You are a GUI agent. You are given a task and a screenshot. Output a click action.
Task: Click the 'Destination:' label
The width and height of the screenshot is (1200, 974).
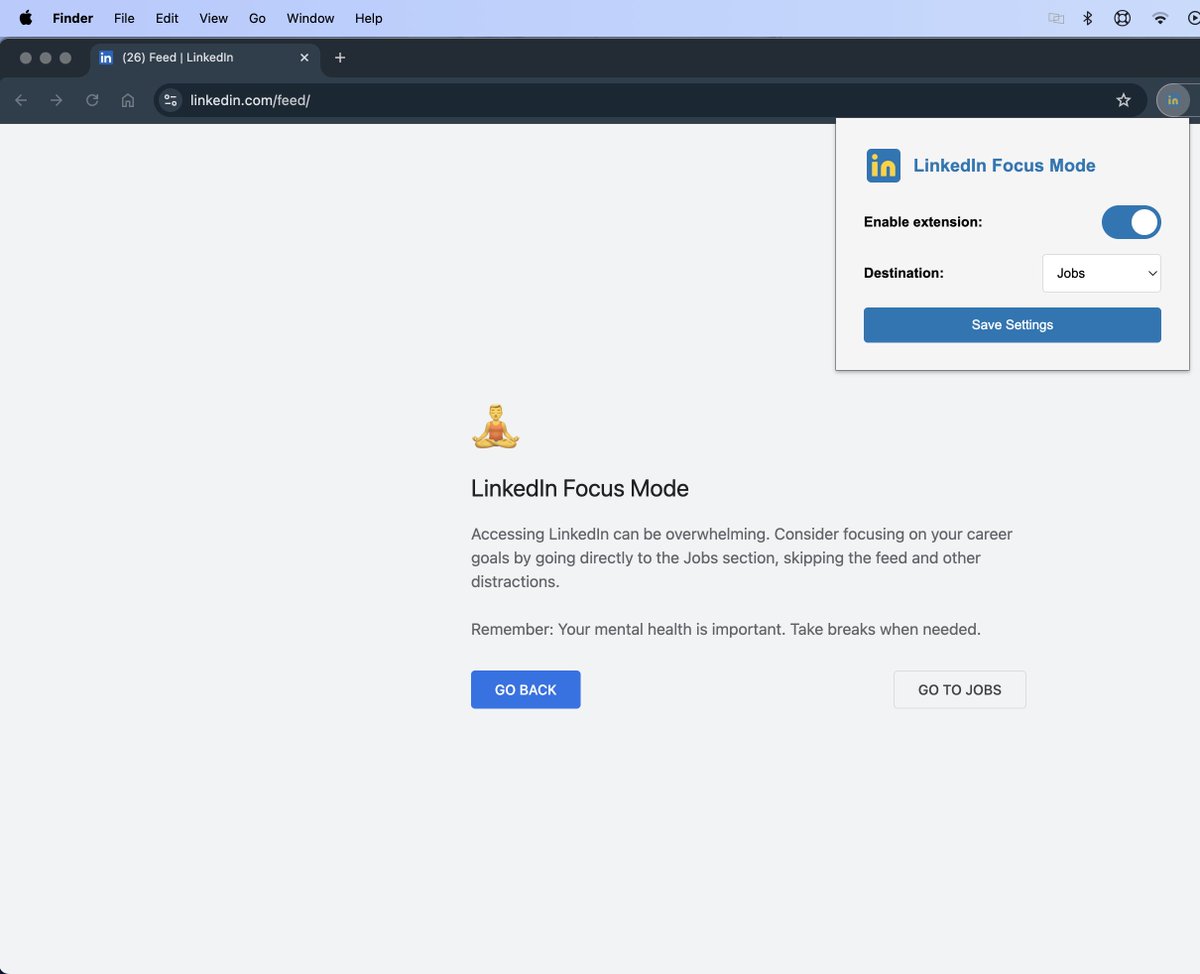[904, 273]
